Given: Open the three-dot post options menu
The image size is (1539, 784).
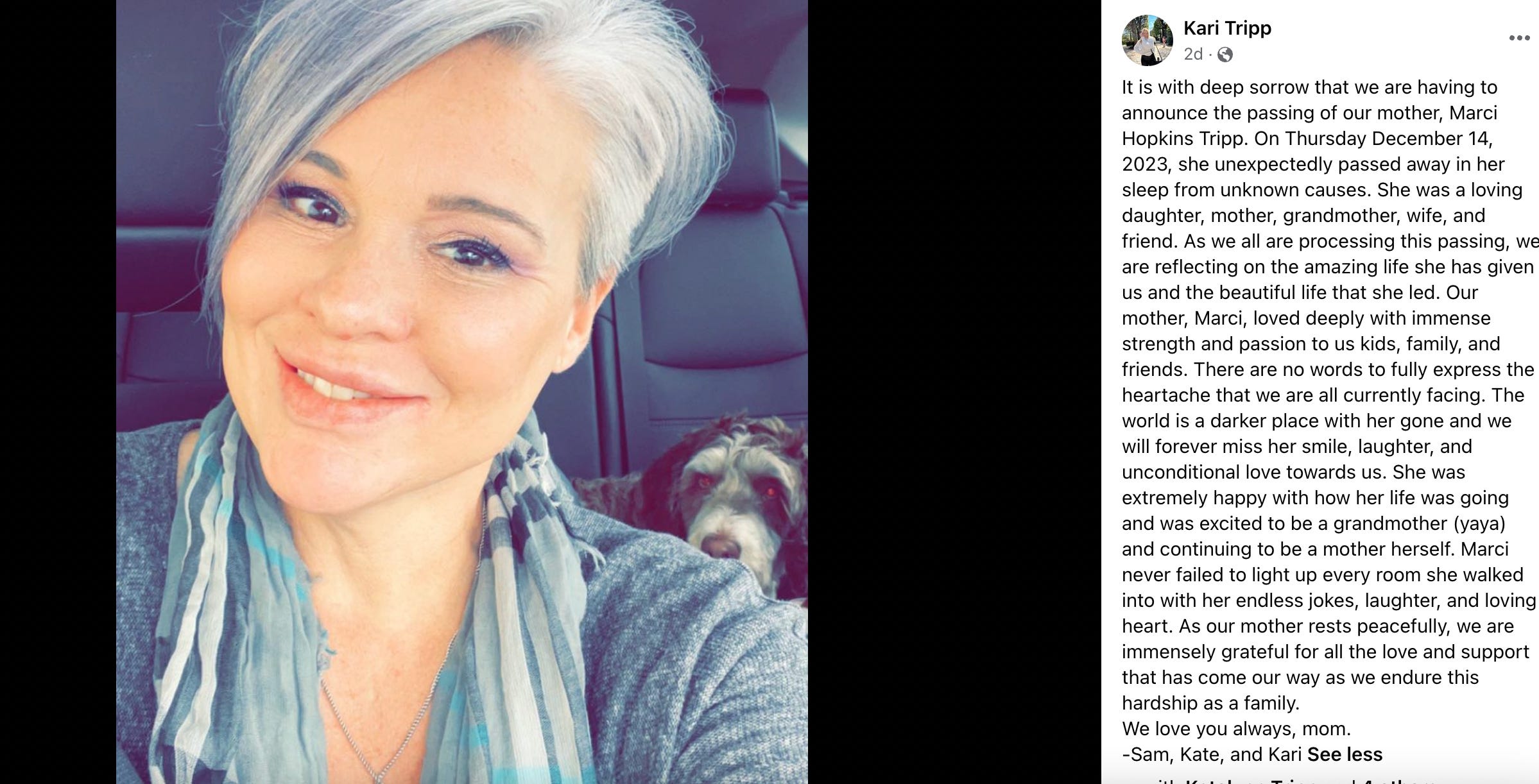Looking at the screenshot, I should [x=1518, y=38].
